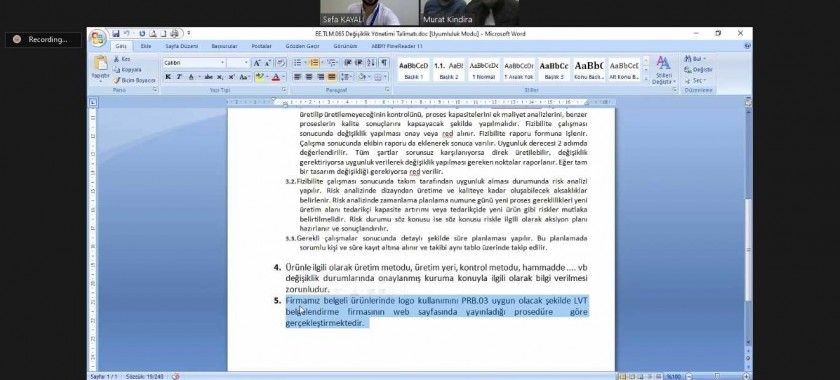Undo last action in quick access toolbar

(x=126, y=34)
